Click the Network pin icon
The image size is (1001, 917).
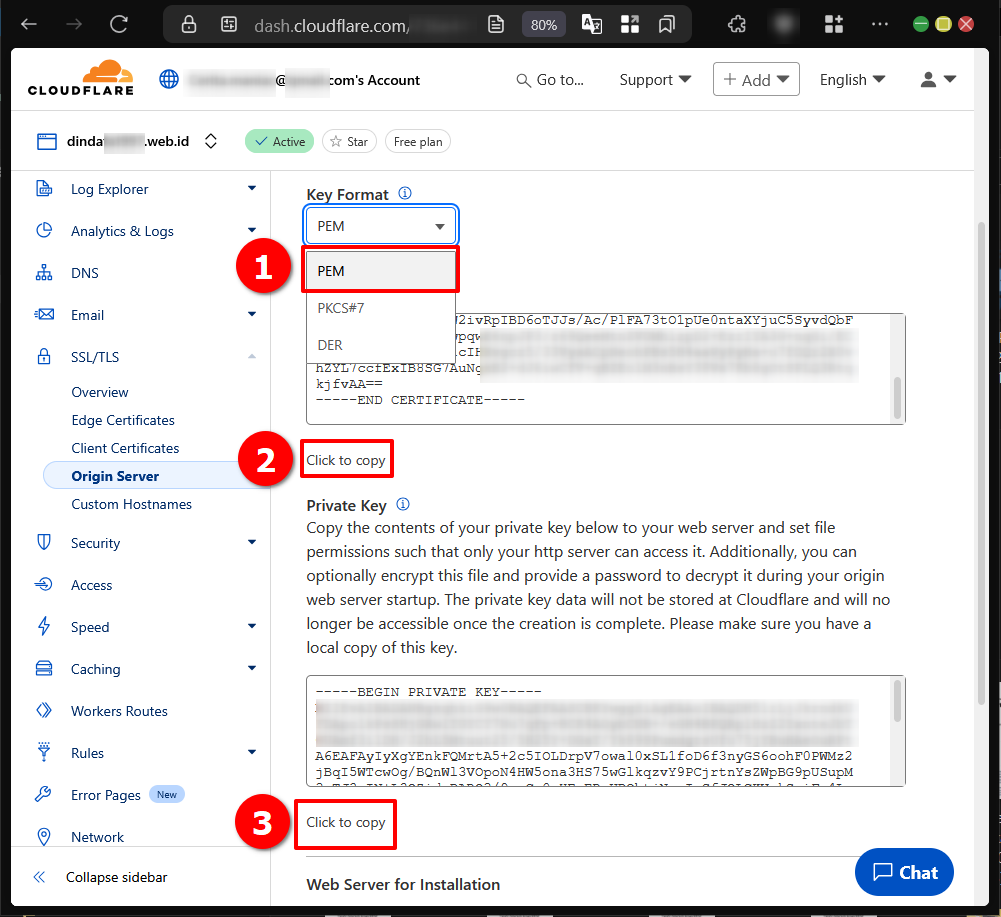44,837
